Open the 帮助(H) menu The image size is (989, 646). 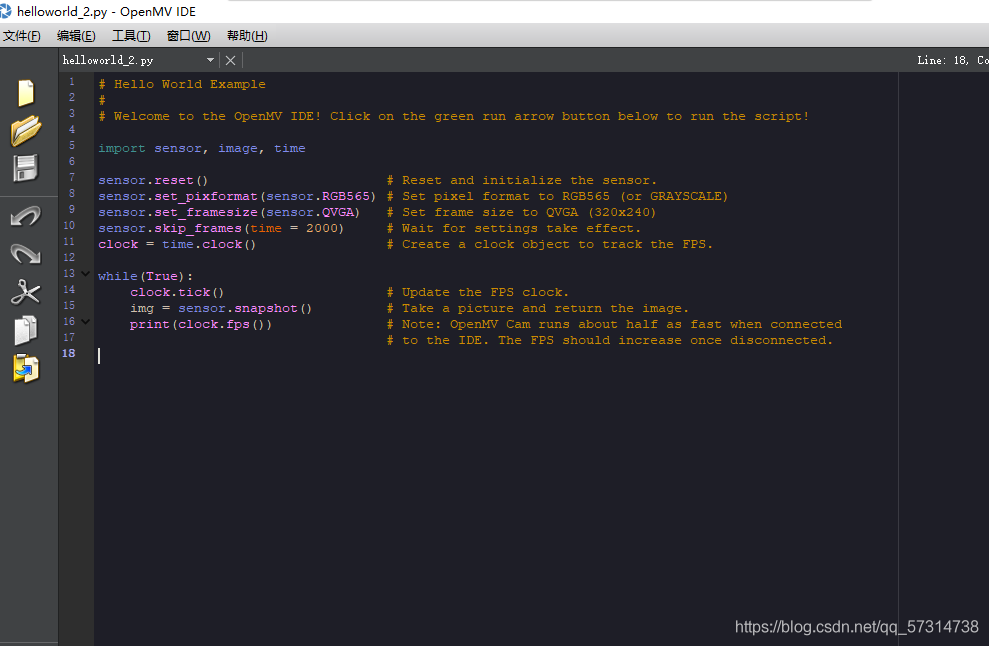point(247,36)
